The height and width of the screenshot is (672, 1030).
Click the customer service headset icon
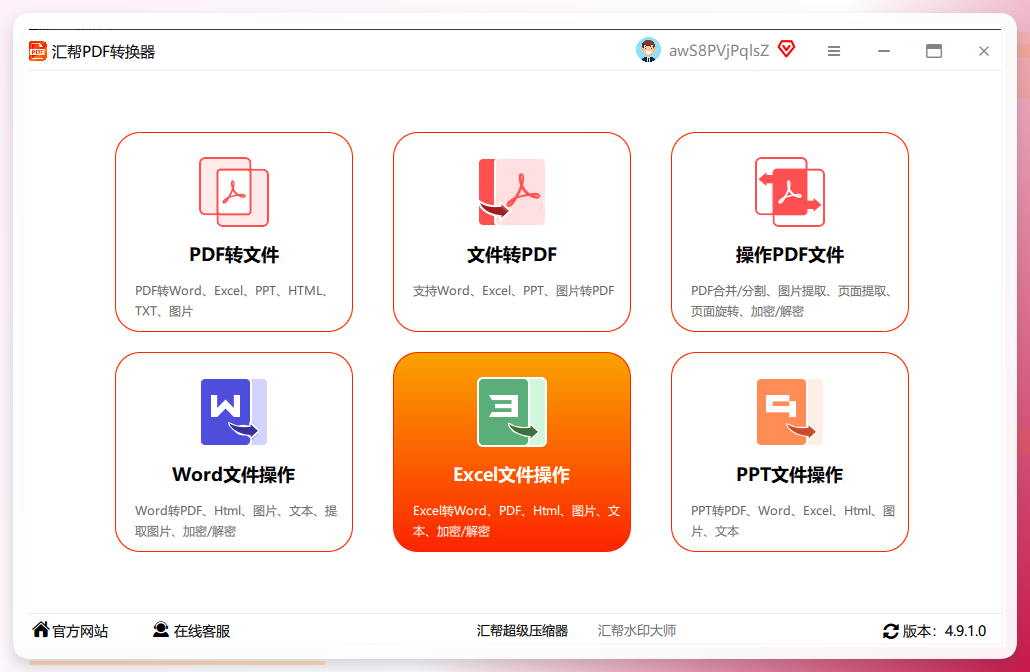pos(161,629)
